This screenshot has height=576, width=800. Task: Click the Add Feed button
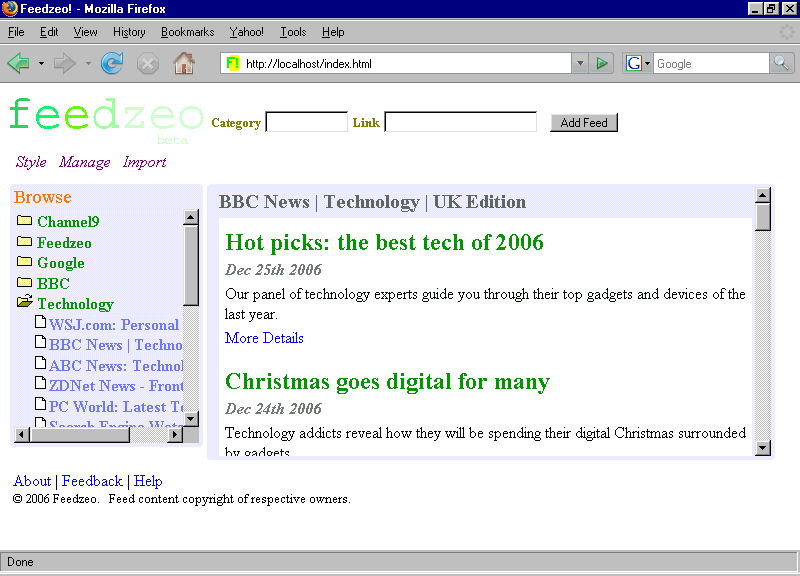click(584, 123)
